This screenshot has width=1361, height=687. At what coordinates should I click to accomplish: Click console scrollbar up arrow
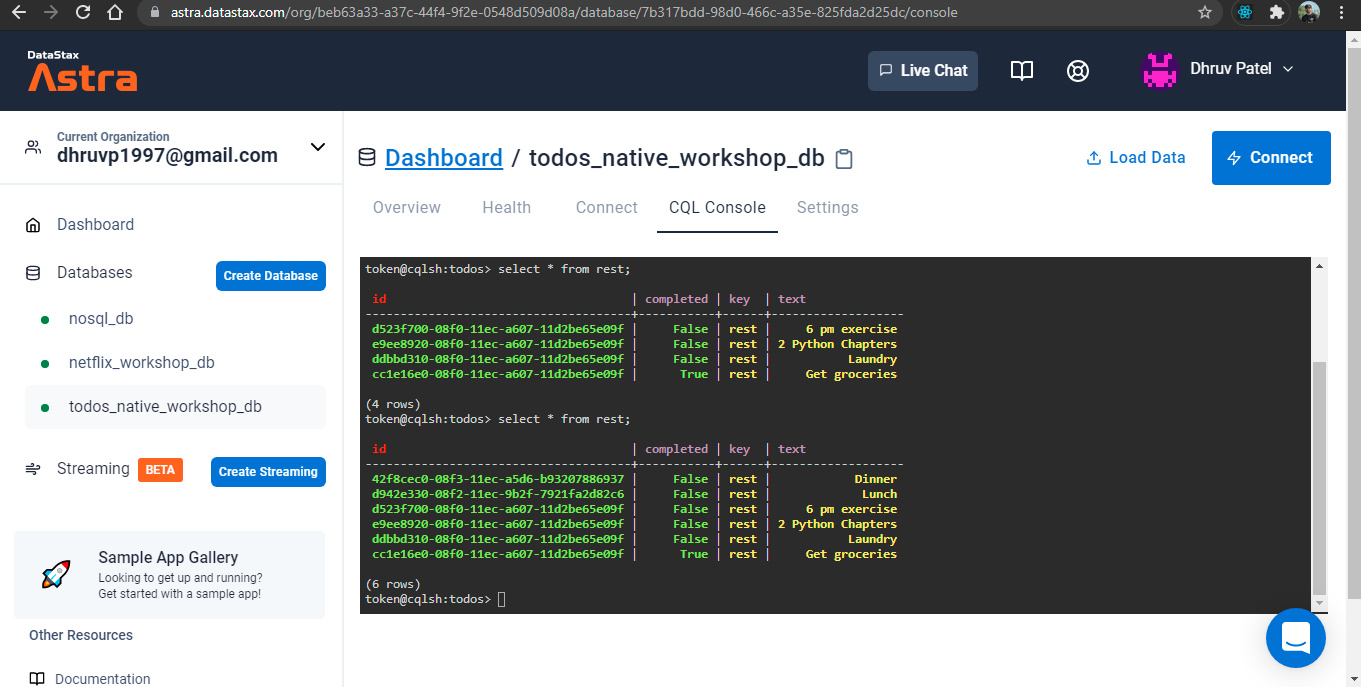[x=1319, y=266]
